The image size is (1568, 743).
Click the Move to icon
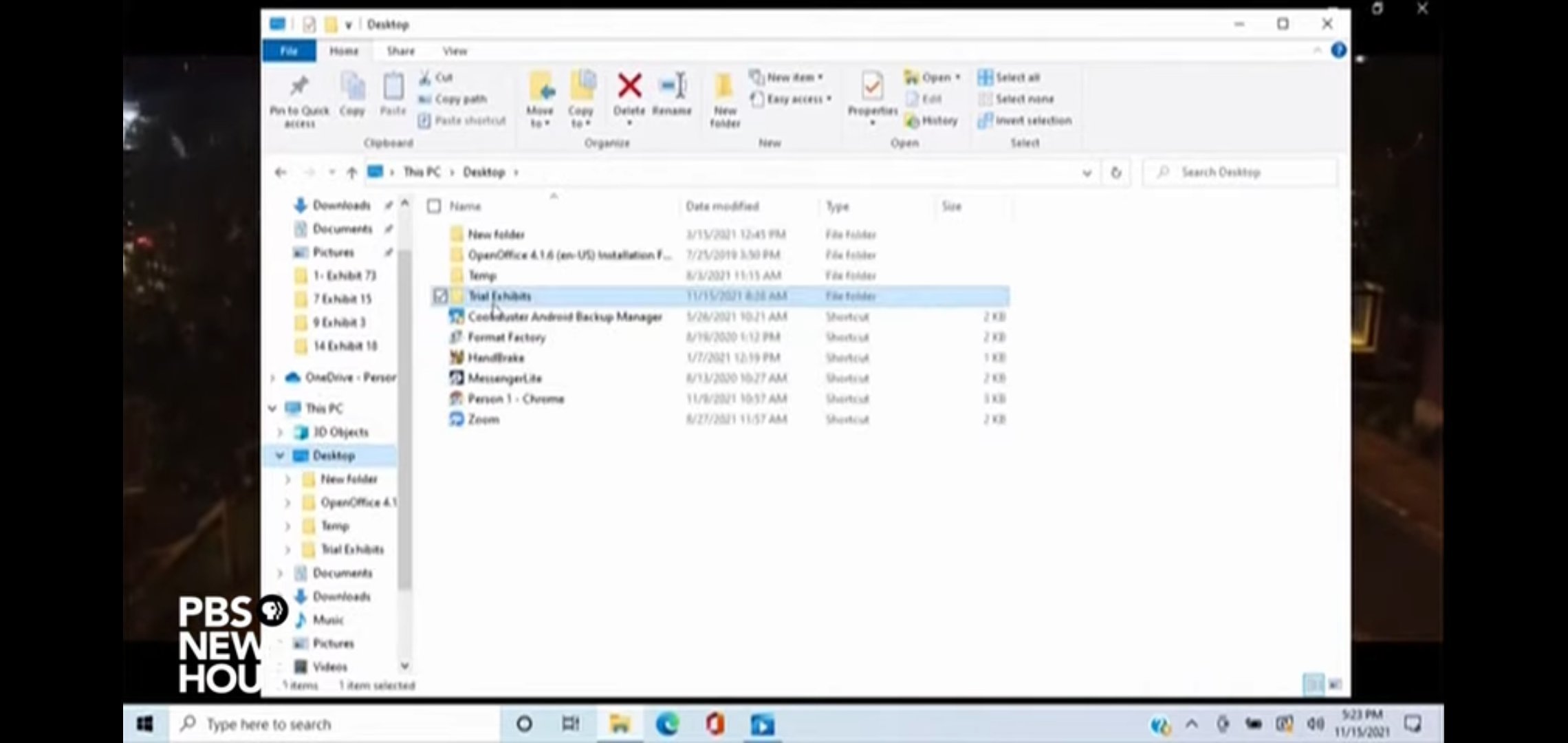(541, 87)
